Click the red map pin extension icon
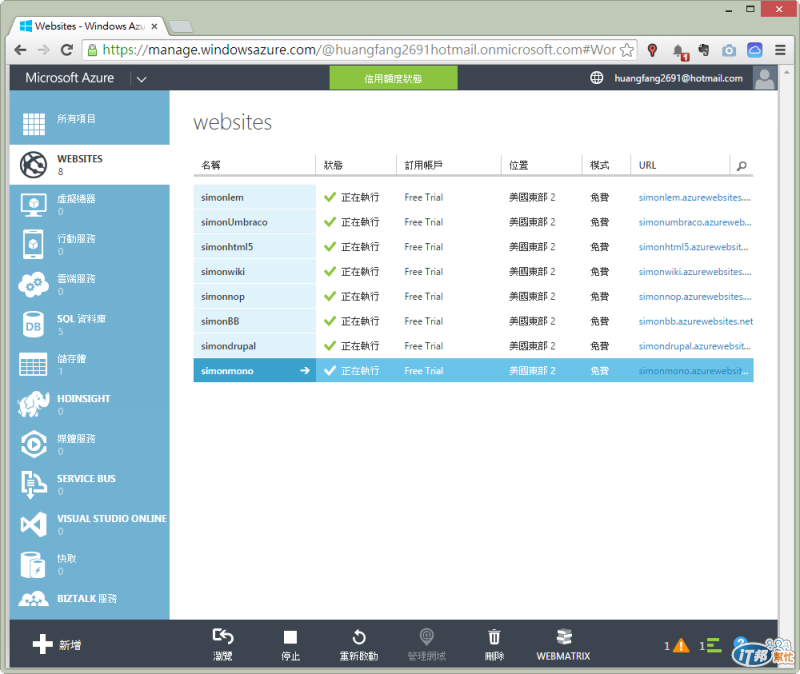Screen dimensions: 800x674 coord(652,50)
